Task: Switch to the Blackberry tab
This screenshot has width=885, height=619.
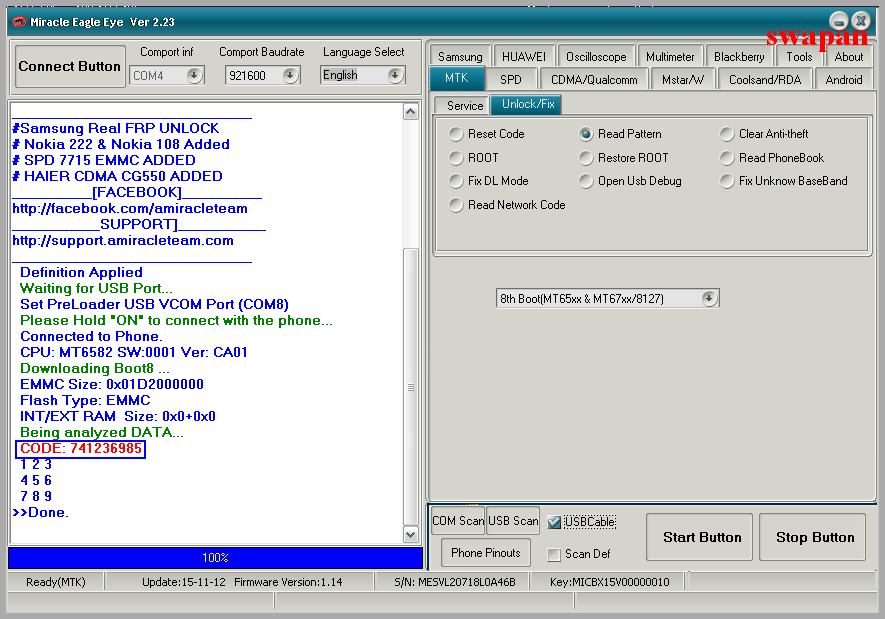Action: (x=739, y=57)
